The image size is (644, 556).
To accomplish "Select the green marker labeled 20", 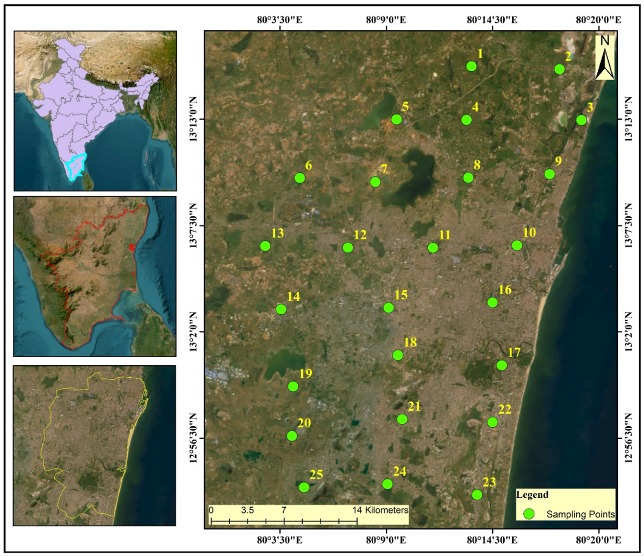I will point(292,436).
